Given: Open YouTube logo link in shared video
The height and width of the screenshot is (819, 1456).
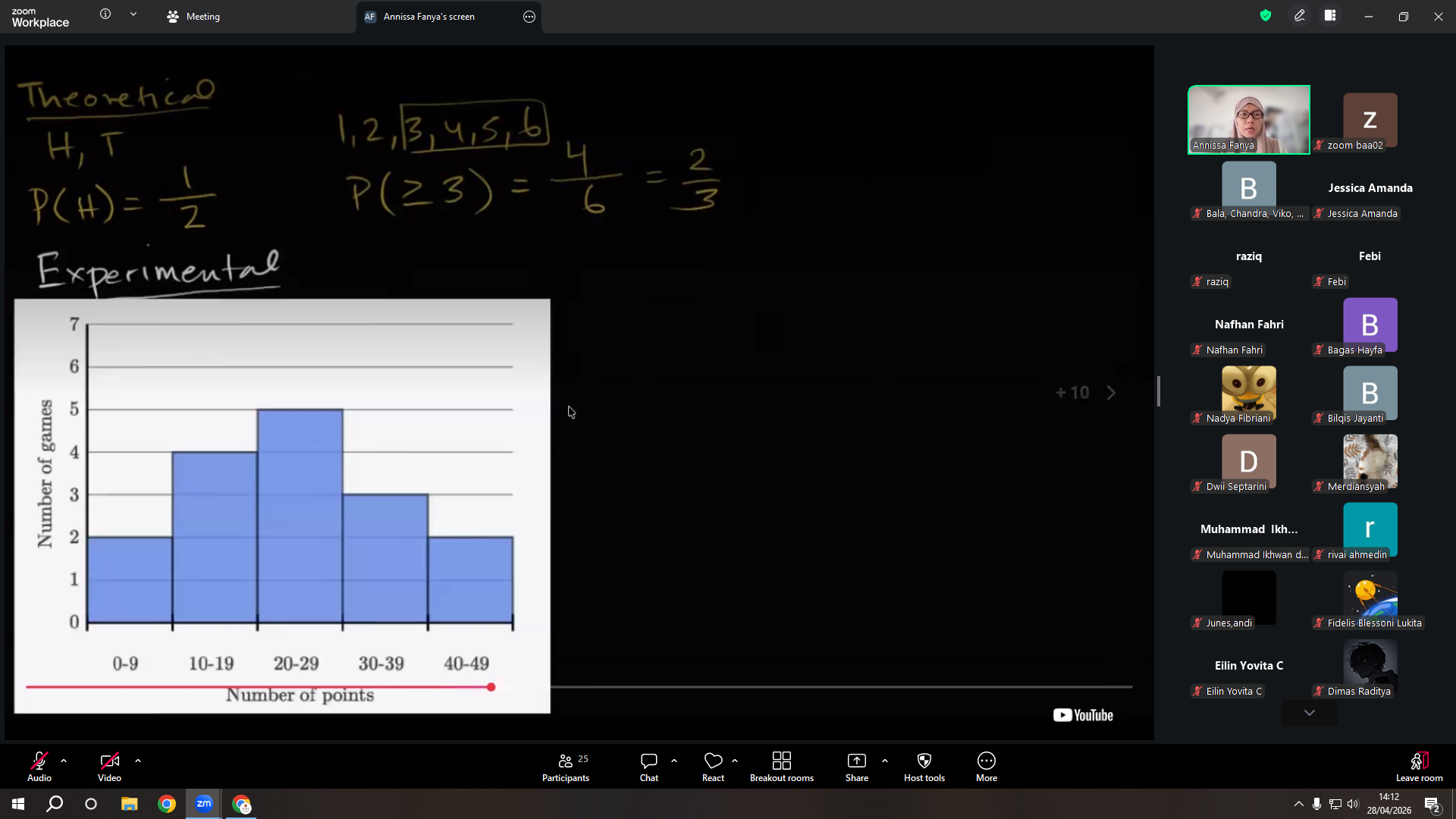Looking at the screenshot, I should coord(1083,715).
